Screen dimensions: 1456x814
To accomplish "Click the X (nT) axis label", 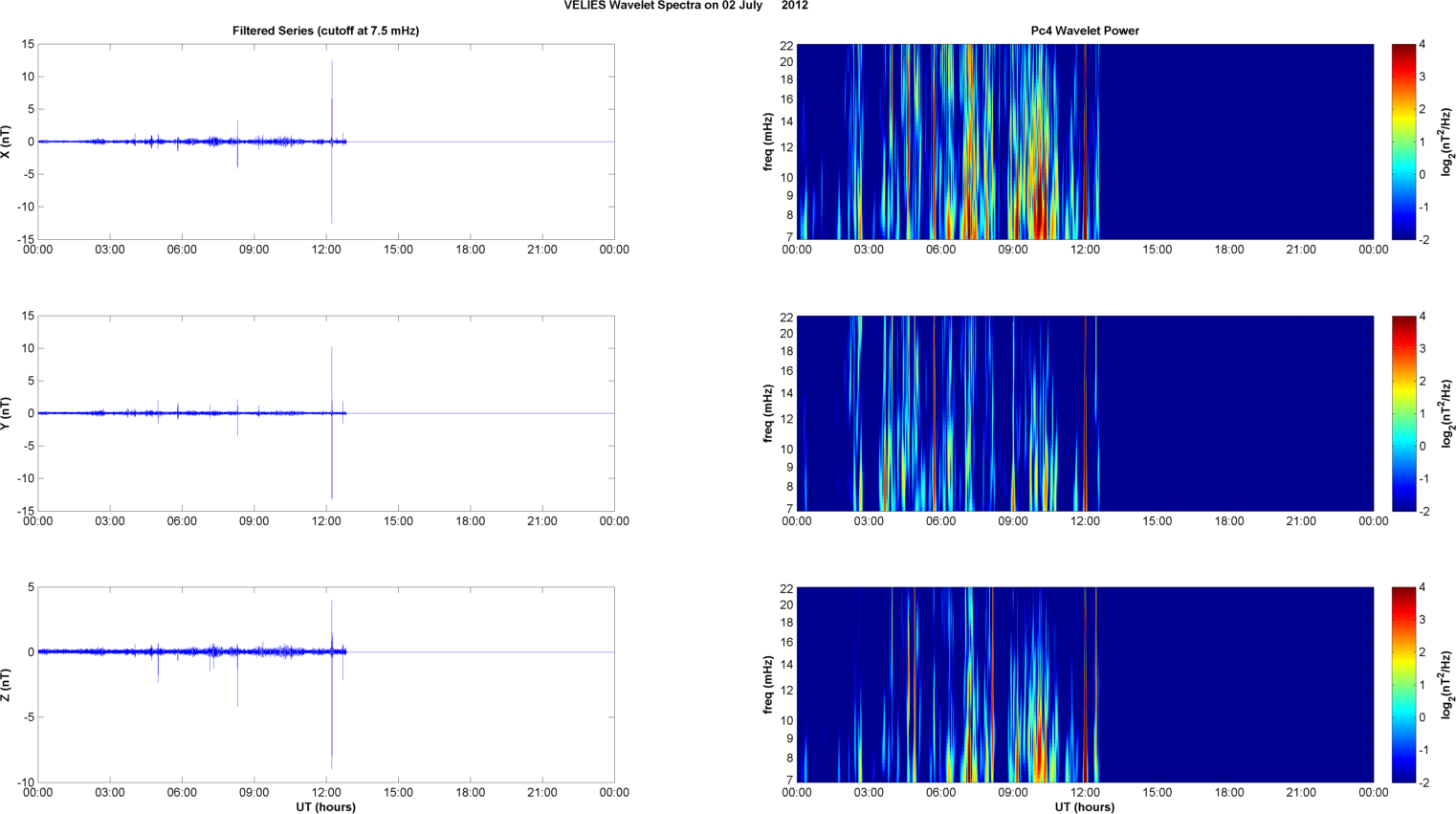I will (x=6, y=142).
